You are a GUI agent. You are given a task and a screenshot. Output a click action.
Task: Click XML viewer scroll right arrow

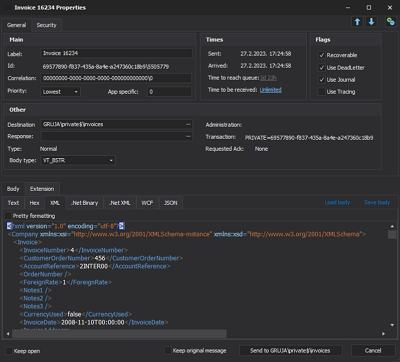(383, 333)
